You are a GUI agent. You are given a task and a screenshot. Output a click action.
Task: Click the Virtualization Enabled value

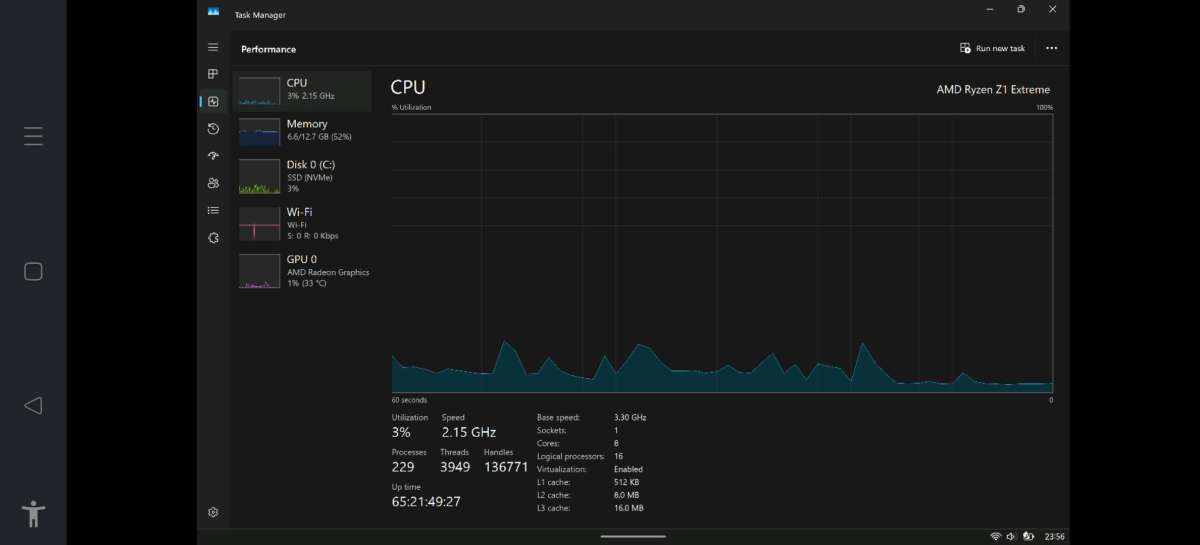click(628, 469)
